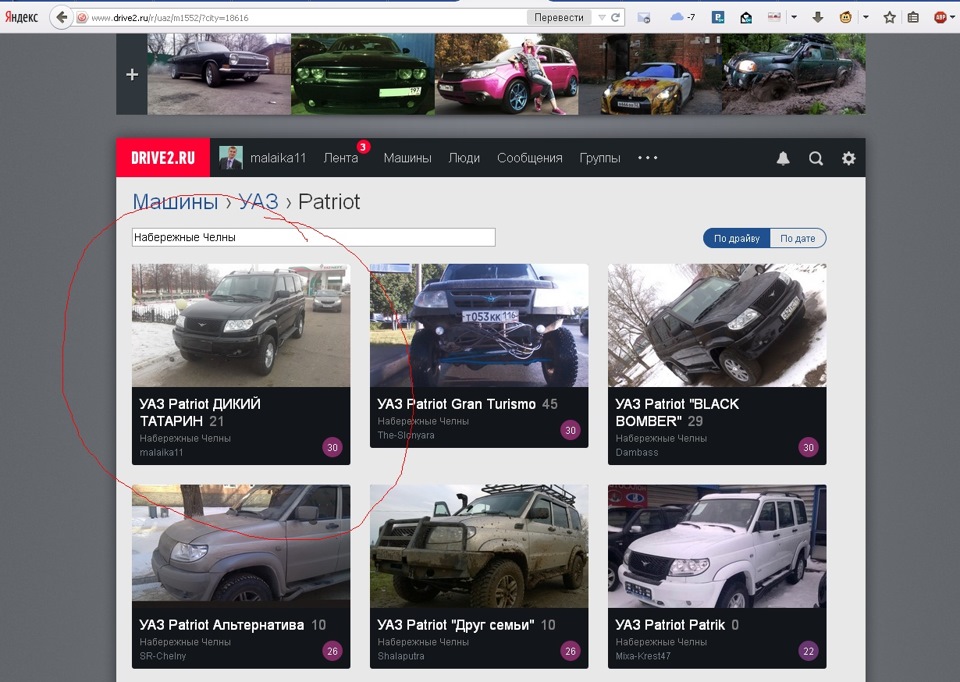The width and height of the screenshot is (960, 682).
Task: Open the black Volga banner photo
Action: point(219,75)
